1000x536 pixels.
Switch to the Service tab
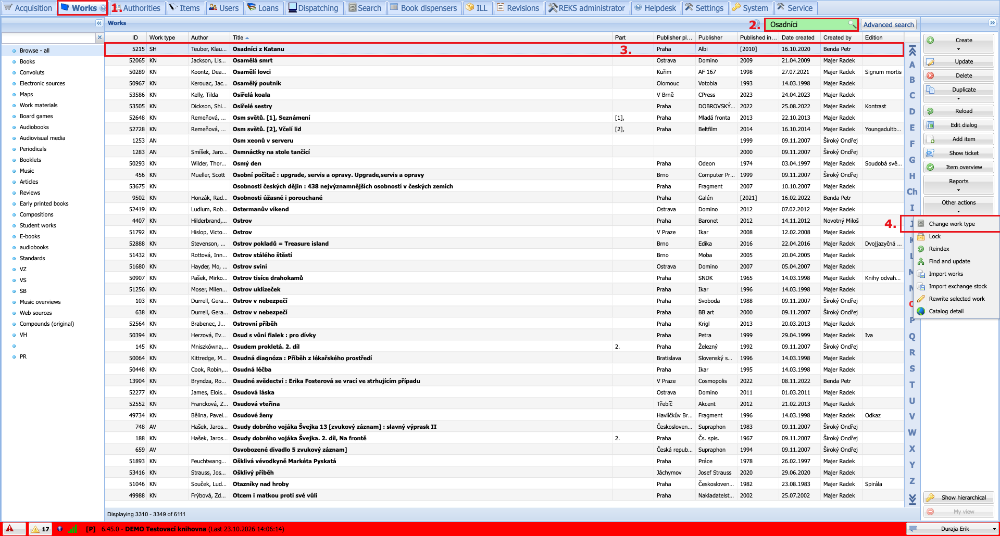pos(795,8)
